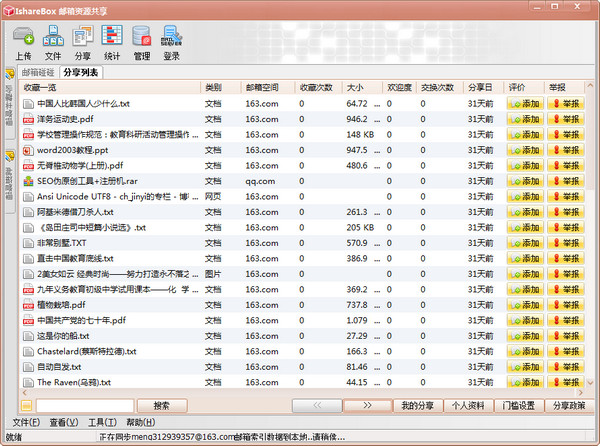
Task: Switch to the 邮箱碰碰 tab
Action: (x=37, y=72)
